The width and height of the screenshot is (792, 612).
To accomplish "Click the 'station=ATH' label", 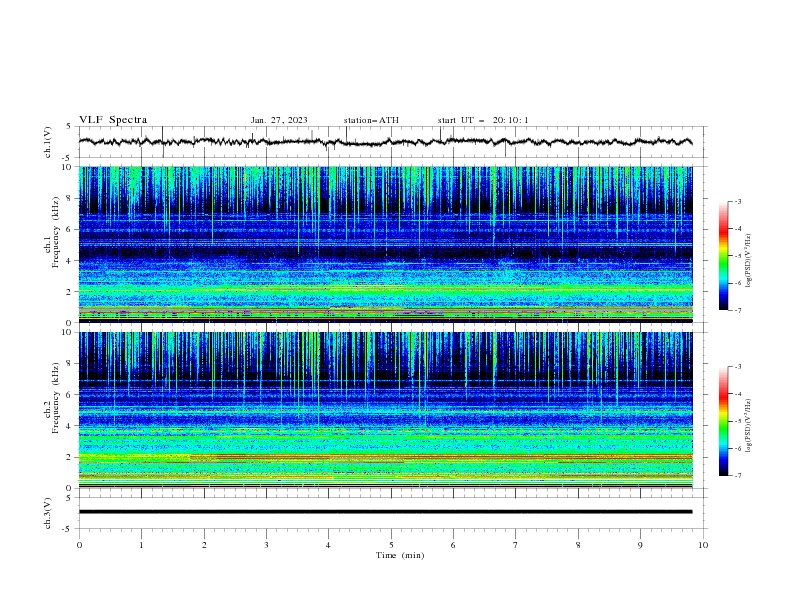I will tap(371, 120).
